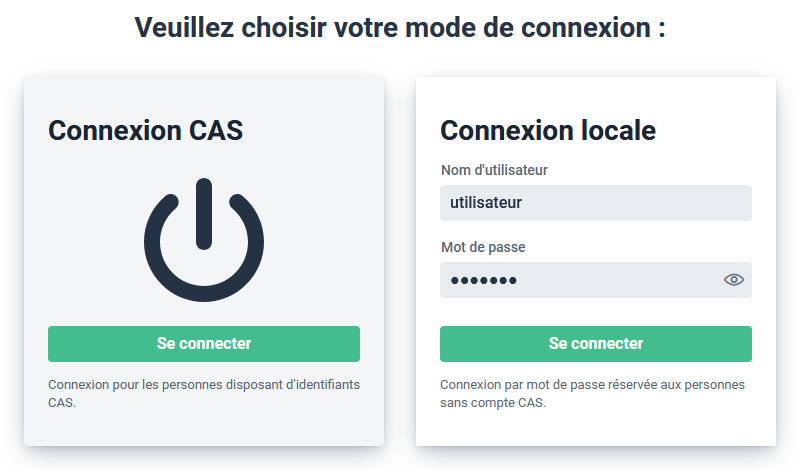
Task: Select the Connexion locale heading
Action: click(x=548, y=130)
